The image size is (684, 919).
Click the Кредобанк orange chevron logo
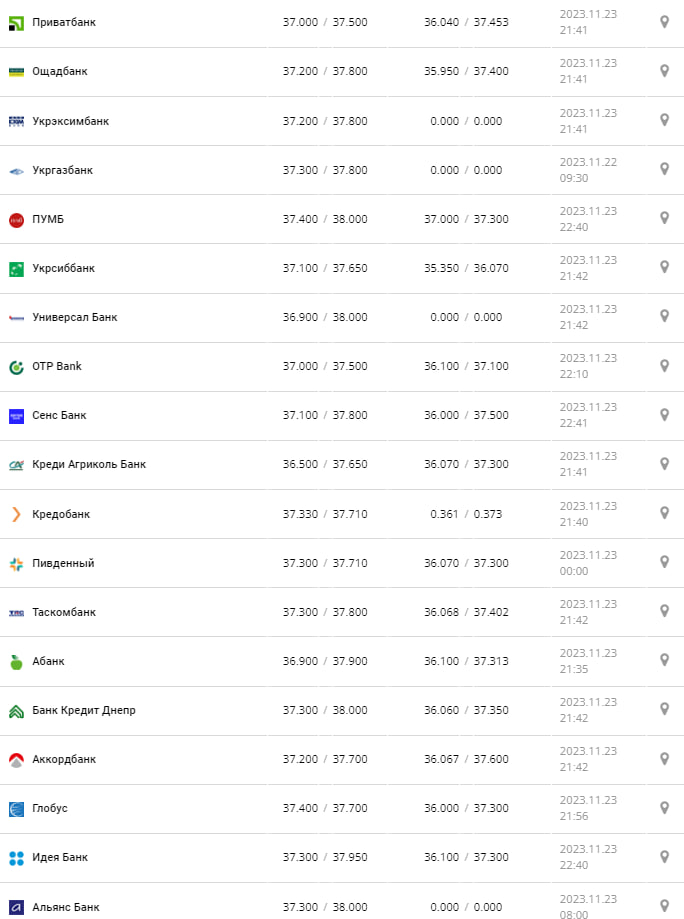tap(16, 514)
